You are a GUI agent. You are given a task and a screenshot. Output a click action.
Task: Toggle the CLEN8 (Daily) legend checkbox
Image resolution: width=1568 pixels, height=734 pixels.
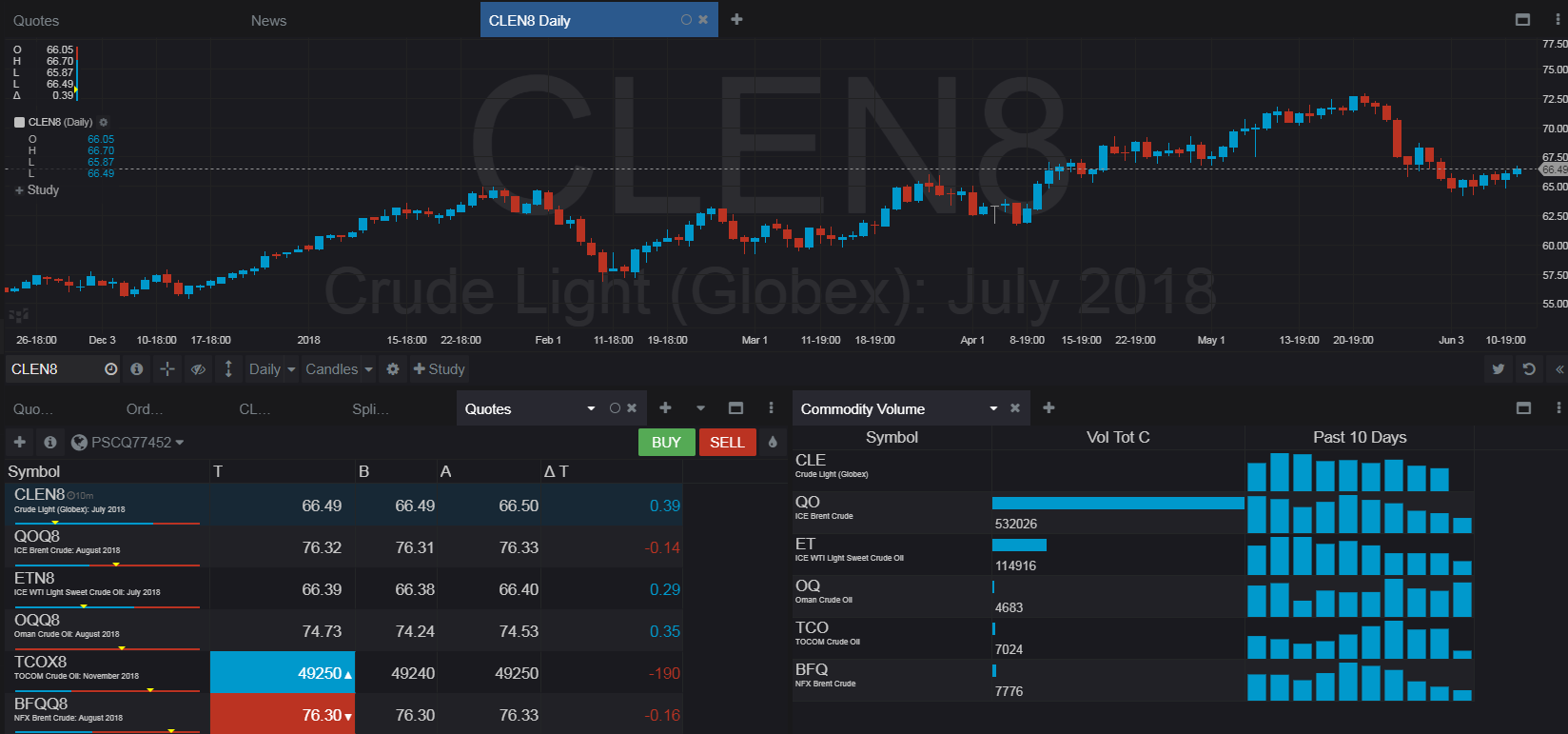tap(19, 122)
